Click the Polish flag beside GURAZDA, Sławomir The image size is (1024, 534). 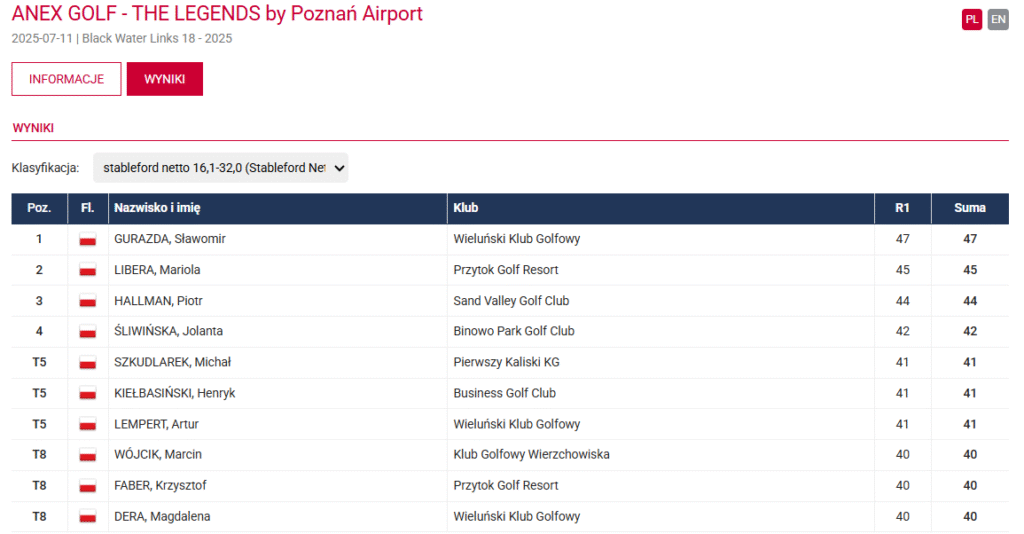tap(87, 240)
